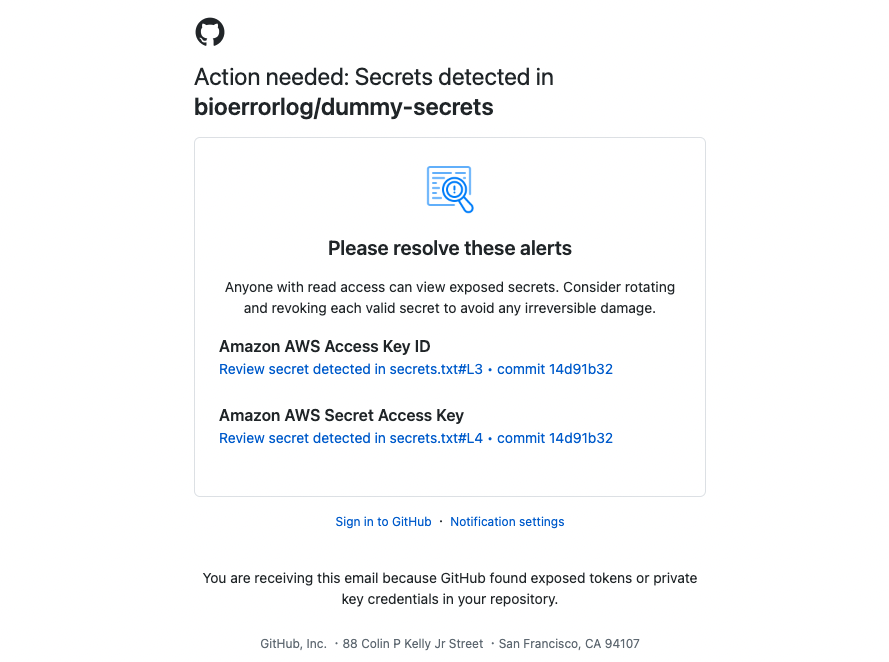The width and height of the screenshot is (889, 662).
Task: Open review link for secrets.txt#L4
Action: 350,439
